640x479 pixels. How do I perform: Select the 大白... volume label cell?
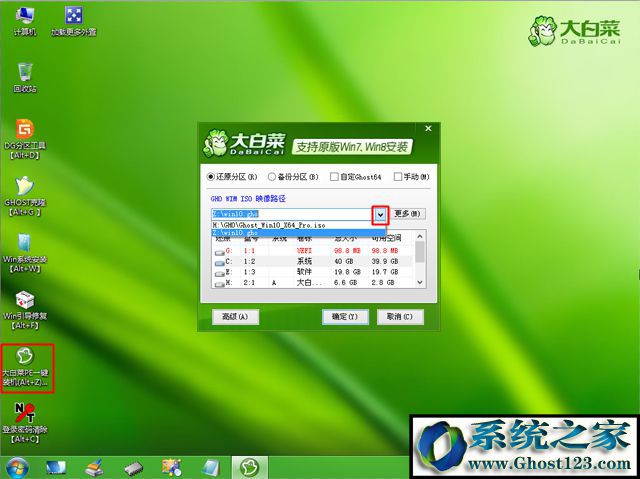[x=309, y=282]
